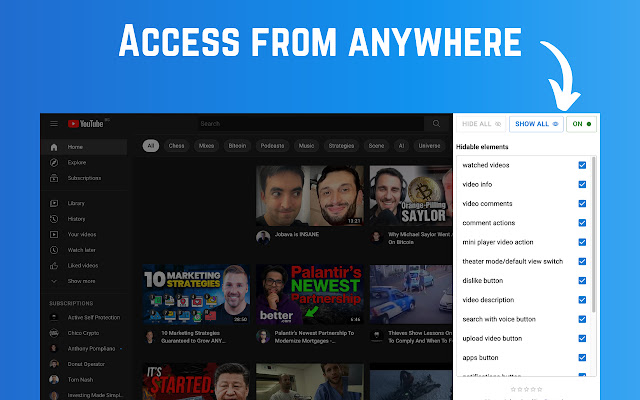Click the History clock icon
640x400 pixels.
[54, 219]
